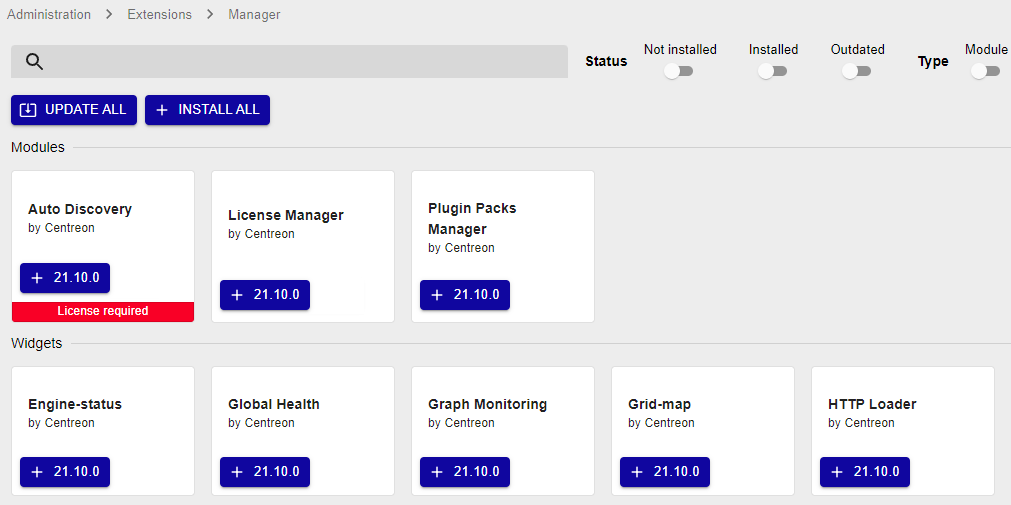Click the search magnifier icon
Image resolution: width=1011 pixels, height=505 pixels.
[34, 62]
